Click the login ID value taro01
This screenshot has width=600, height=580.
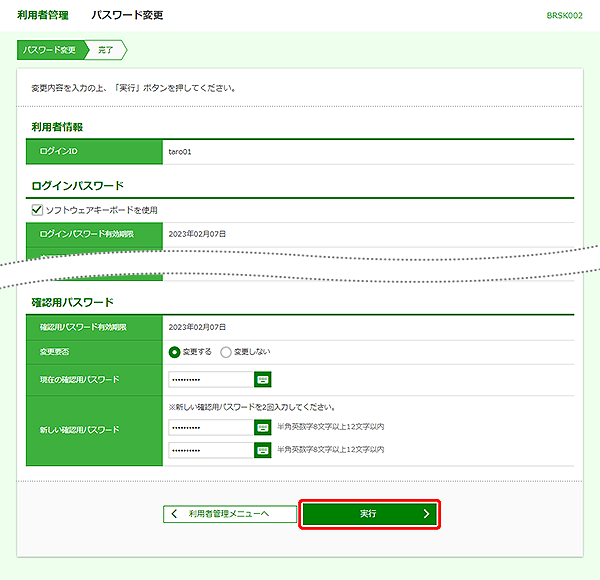tap(180, 152)
